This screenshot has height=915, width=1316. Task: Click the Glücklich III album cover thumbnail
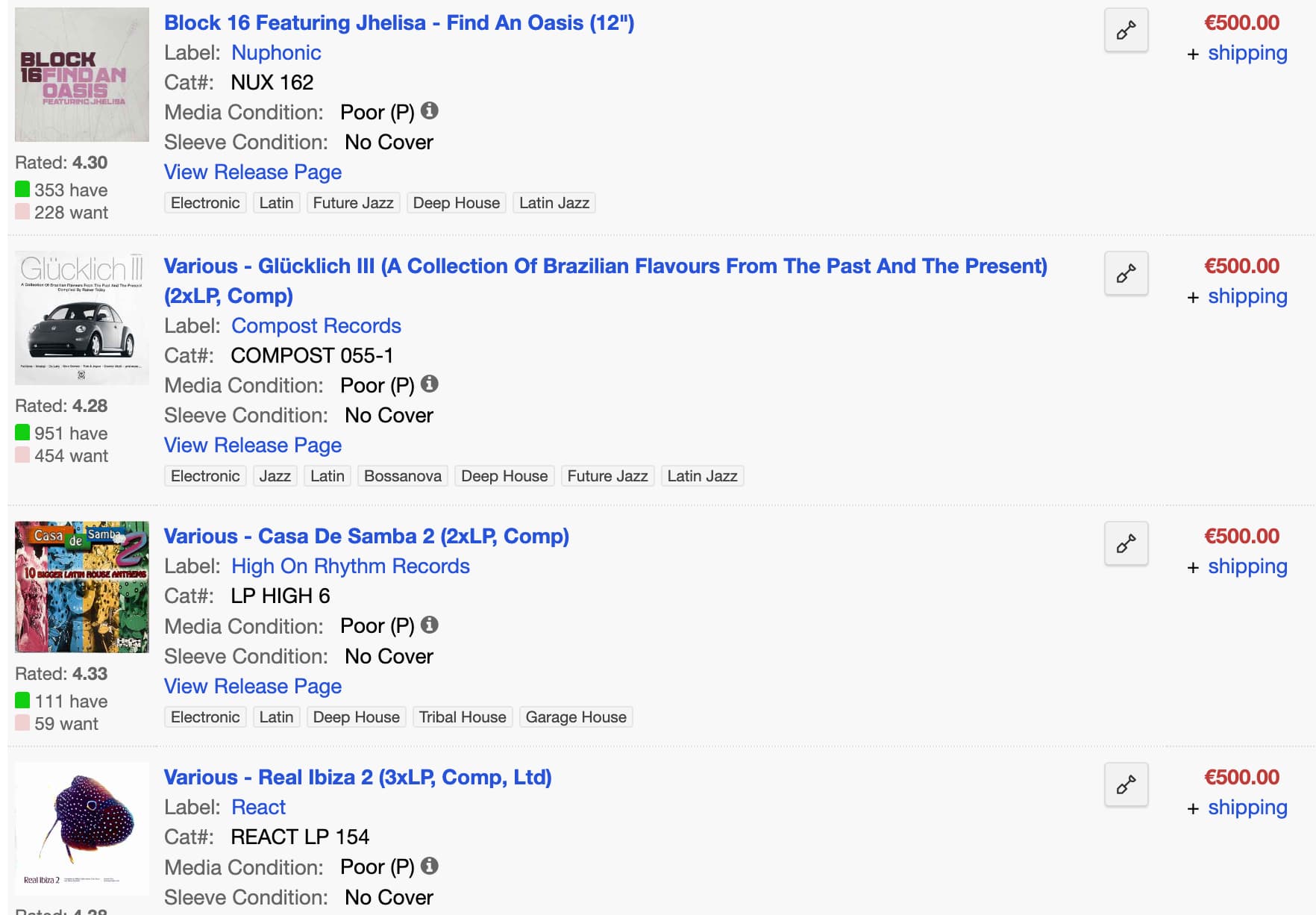82,319
